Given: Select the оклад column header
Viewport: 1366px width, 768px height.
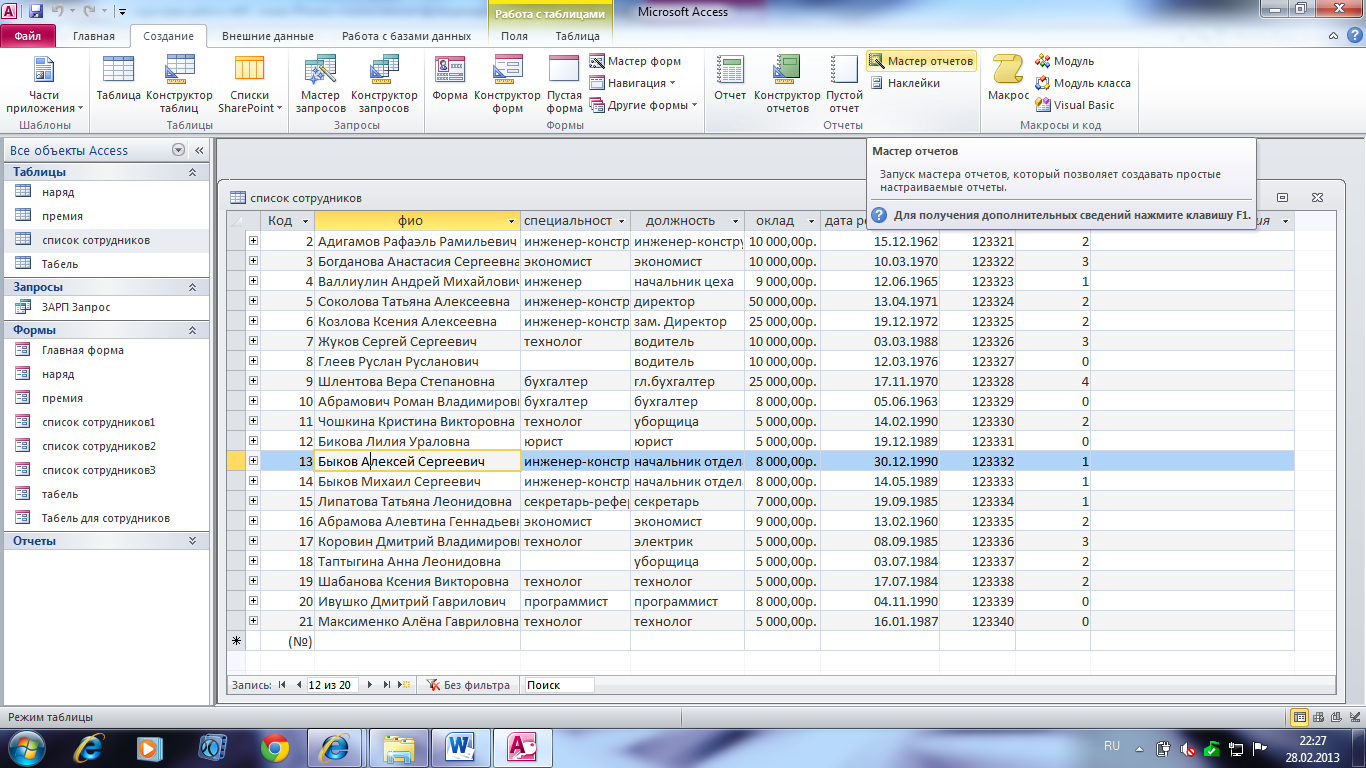Looking at the screenshot, I should tap(782, 221).
